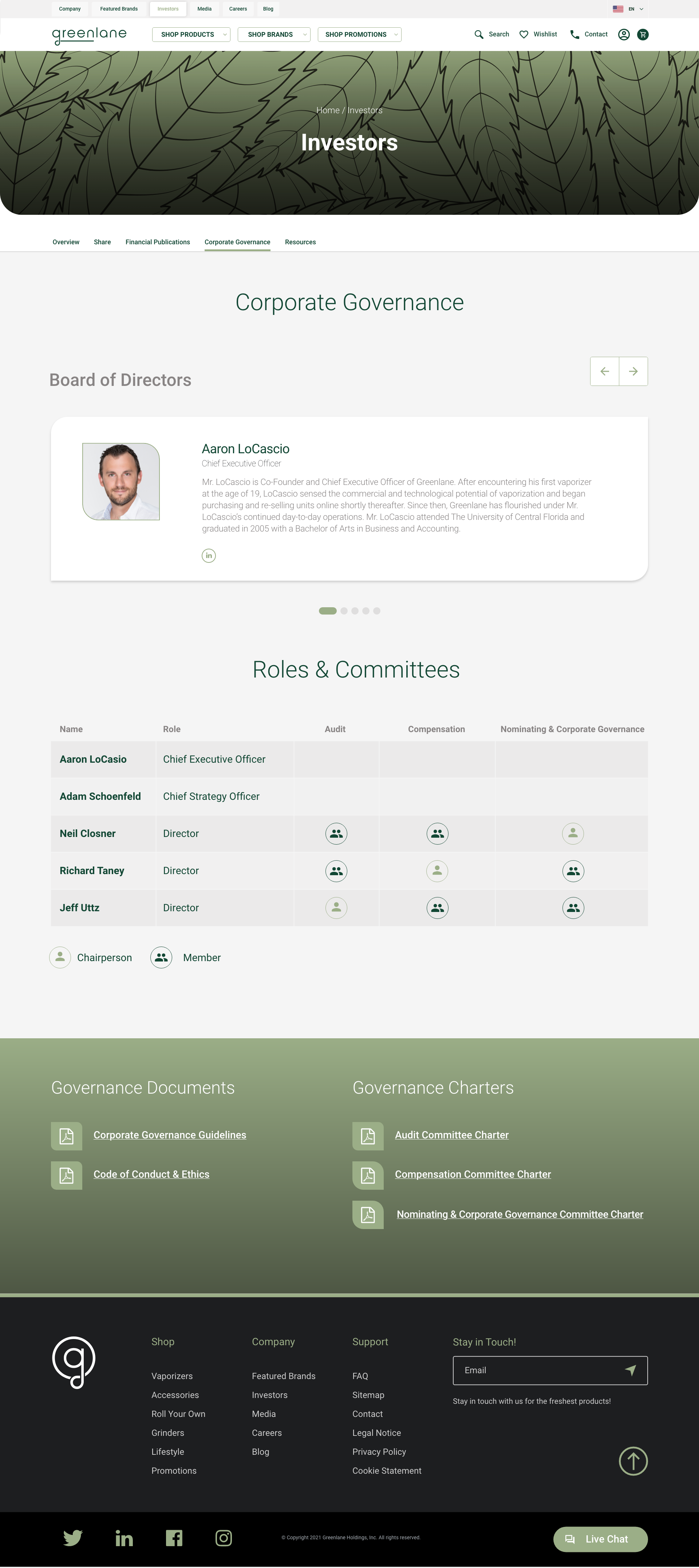This screenshot has height=1568, width=699.
Task: Start a Live Chat
Action: (x=600, y=1539)
